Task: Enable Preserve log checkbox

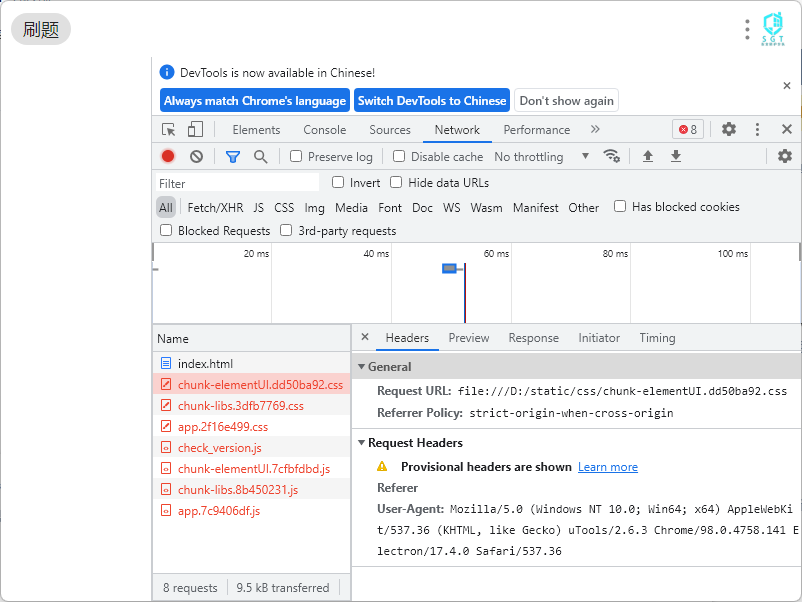Action: 296,156
